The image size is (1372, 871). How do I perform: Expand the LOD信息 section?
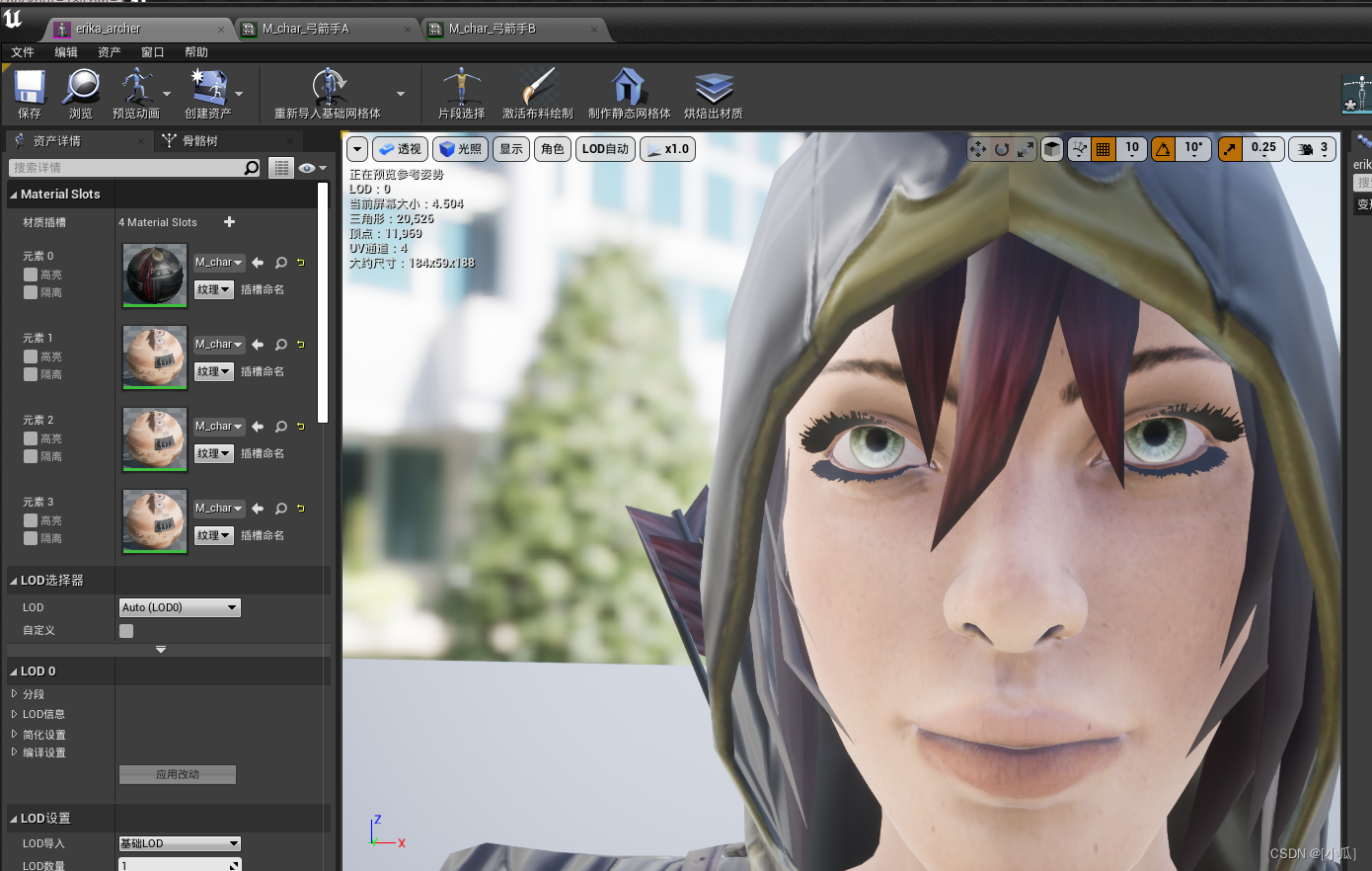click(15, 714)
